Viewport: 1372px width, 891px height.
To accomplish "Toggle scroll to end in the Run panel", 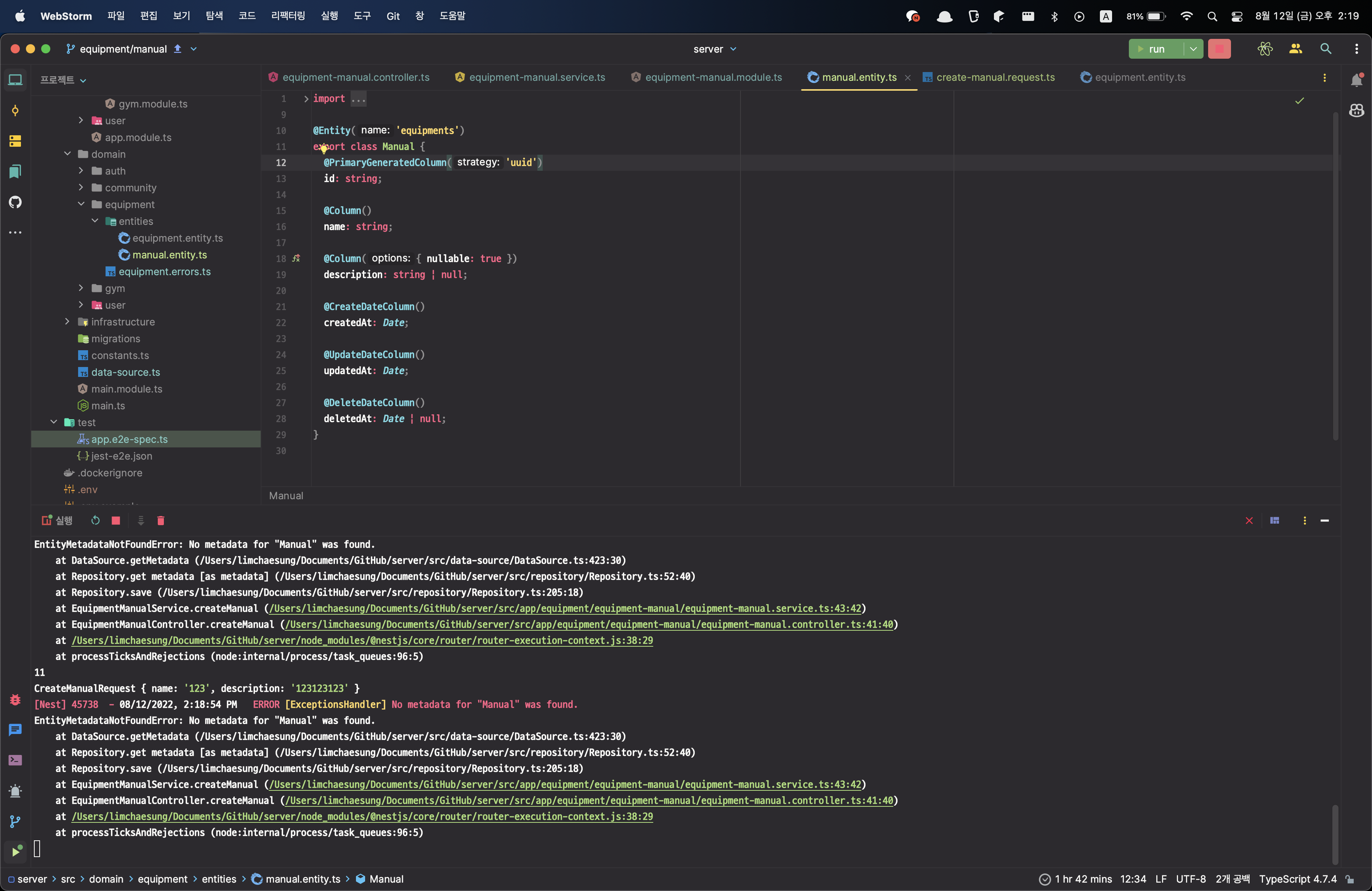I will (141, 521).
